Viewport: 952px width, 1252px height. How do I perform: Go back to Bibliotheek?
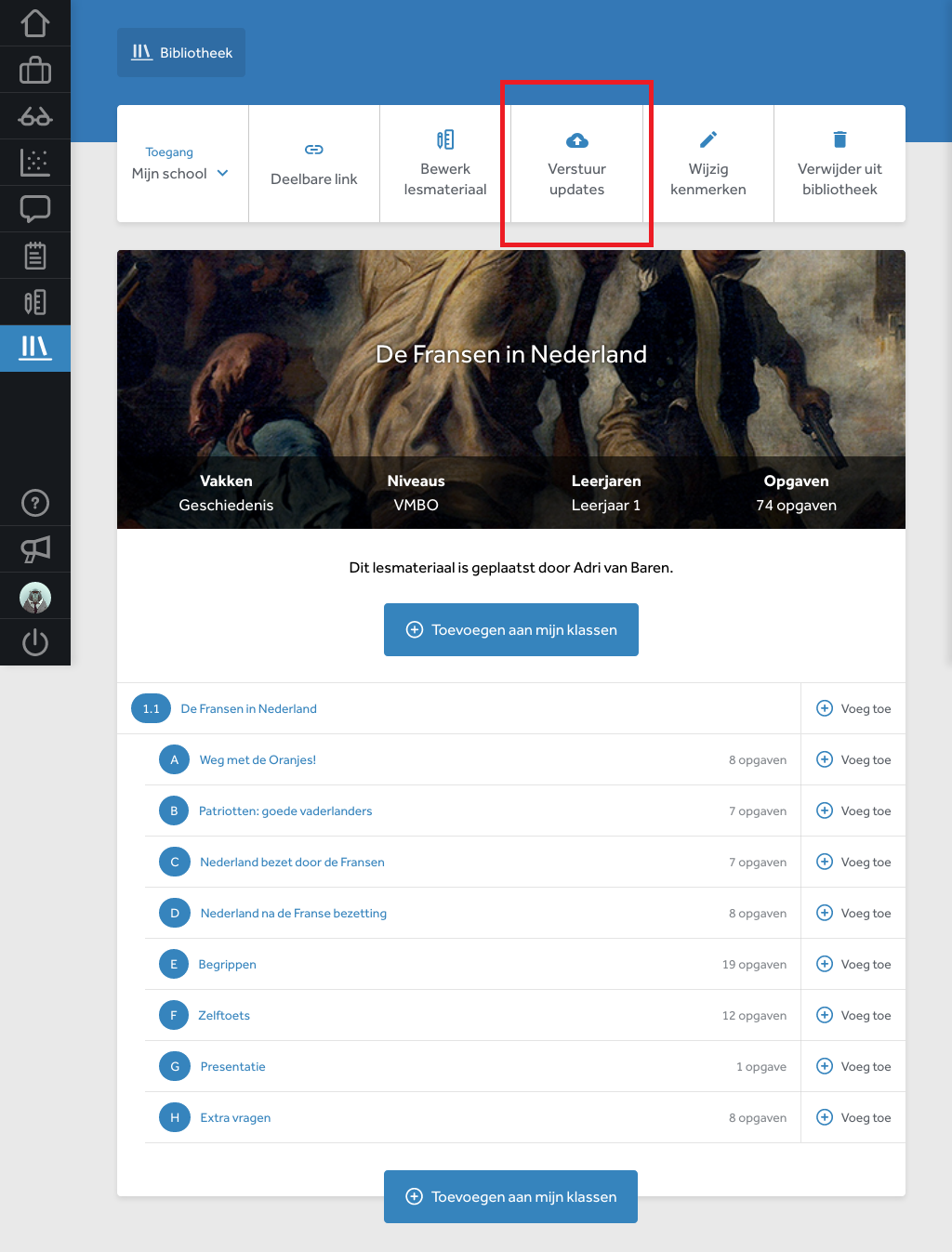(181, 53)
